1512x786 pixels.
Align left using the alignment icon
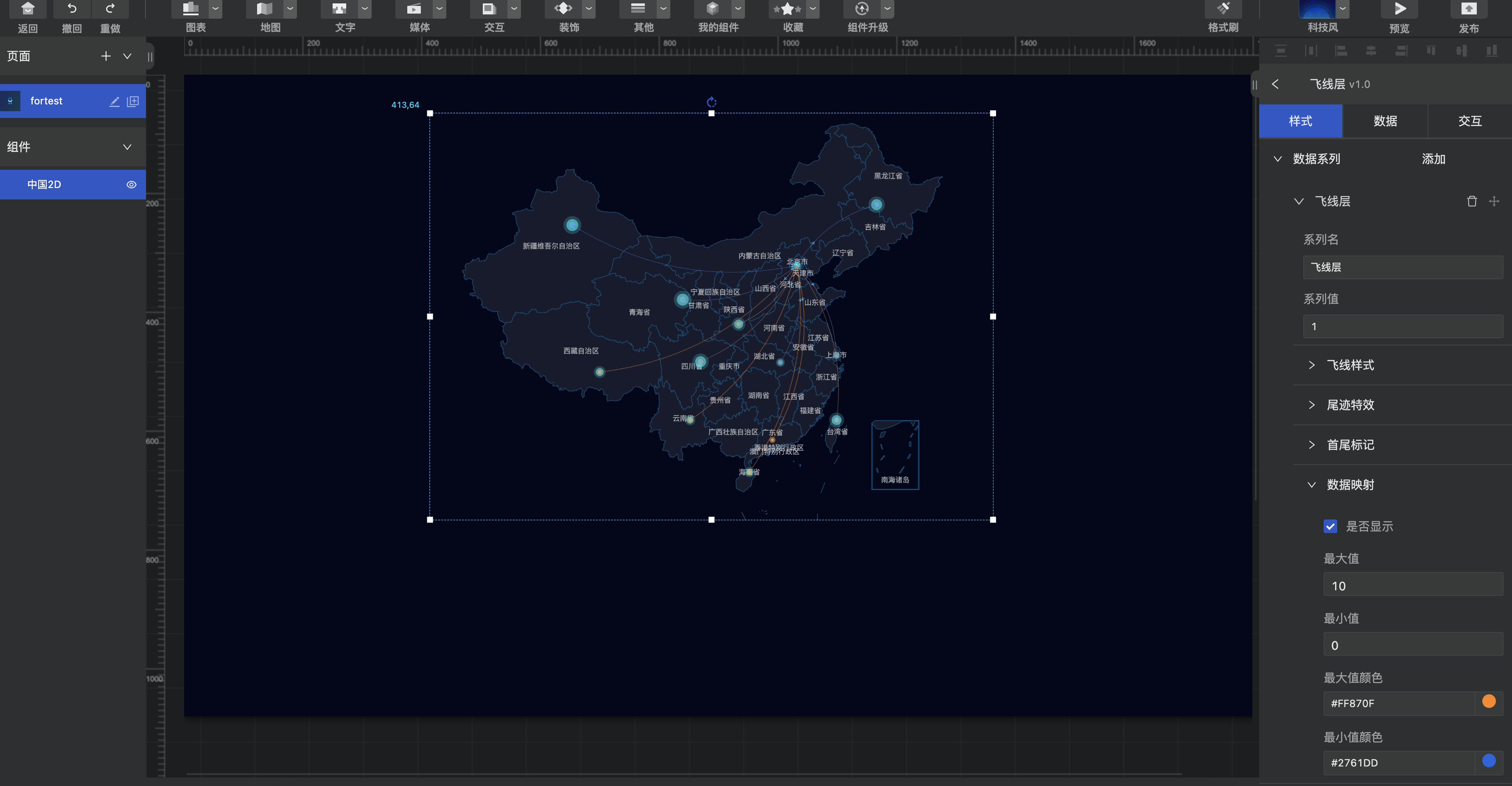1341,51
